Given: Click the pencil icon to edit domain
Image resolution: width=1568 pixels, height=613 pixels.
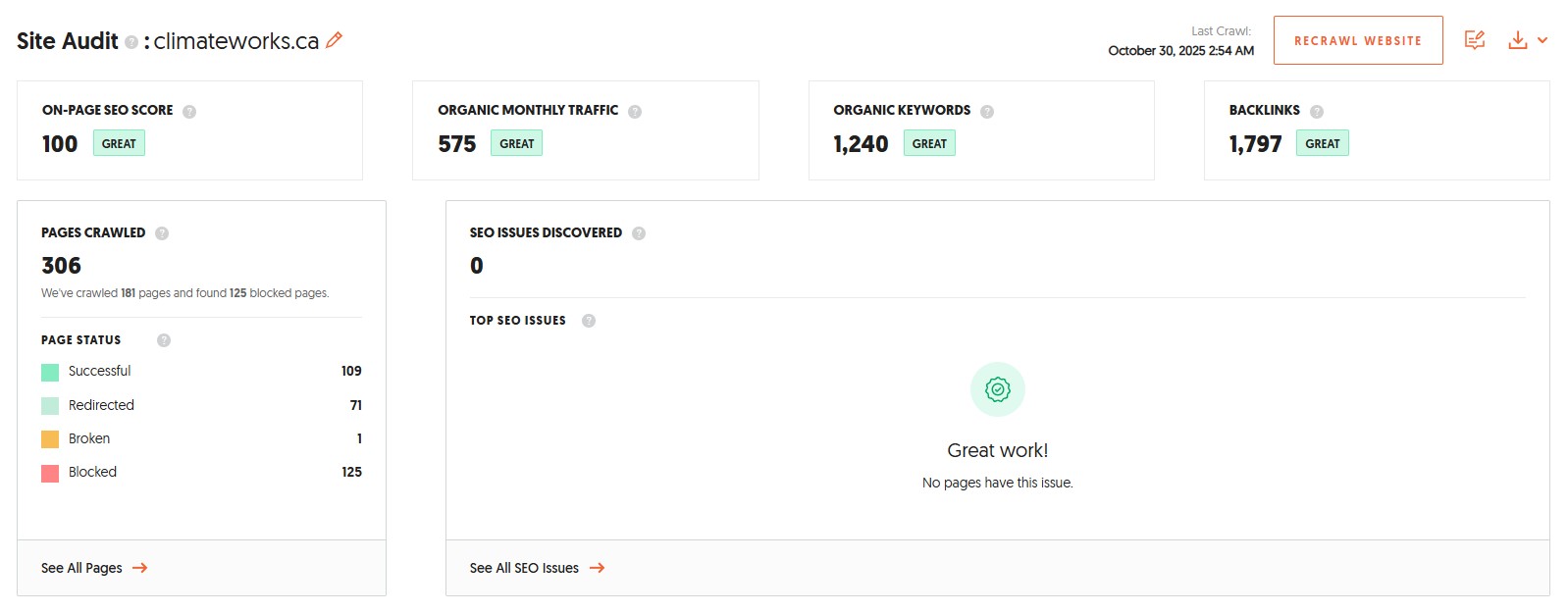Looking at the screenshot, I should [334, 40].
